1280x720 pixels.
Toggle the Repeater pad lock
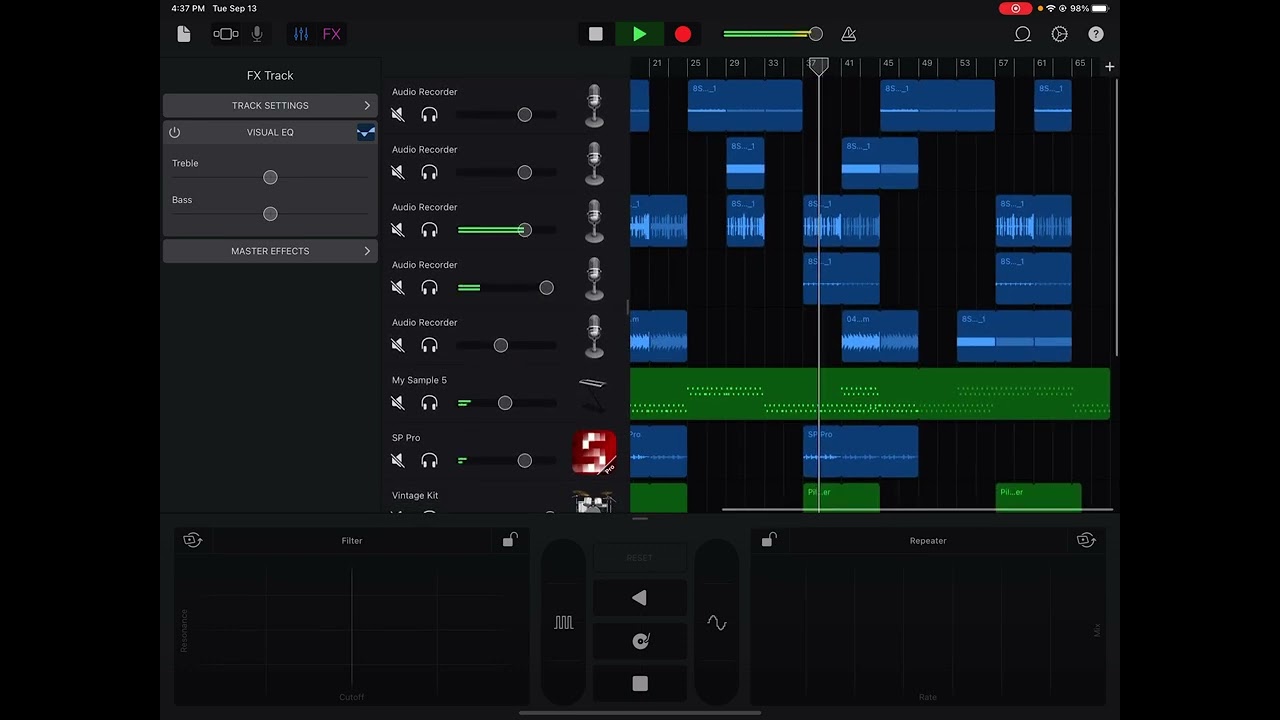[769, 540]
